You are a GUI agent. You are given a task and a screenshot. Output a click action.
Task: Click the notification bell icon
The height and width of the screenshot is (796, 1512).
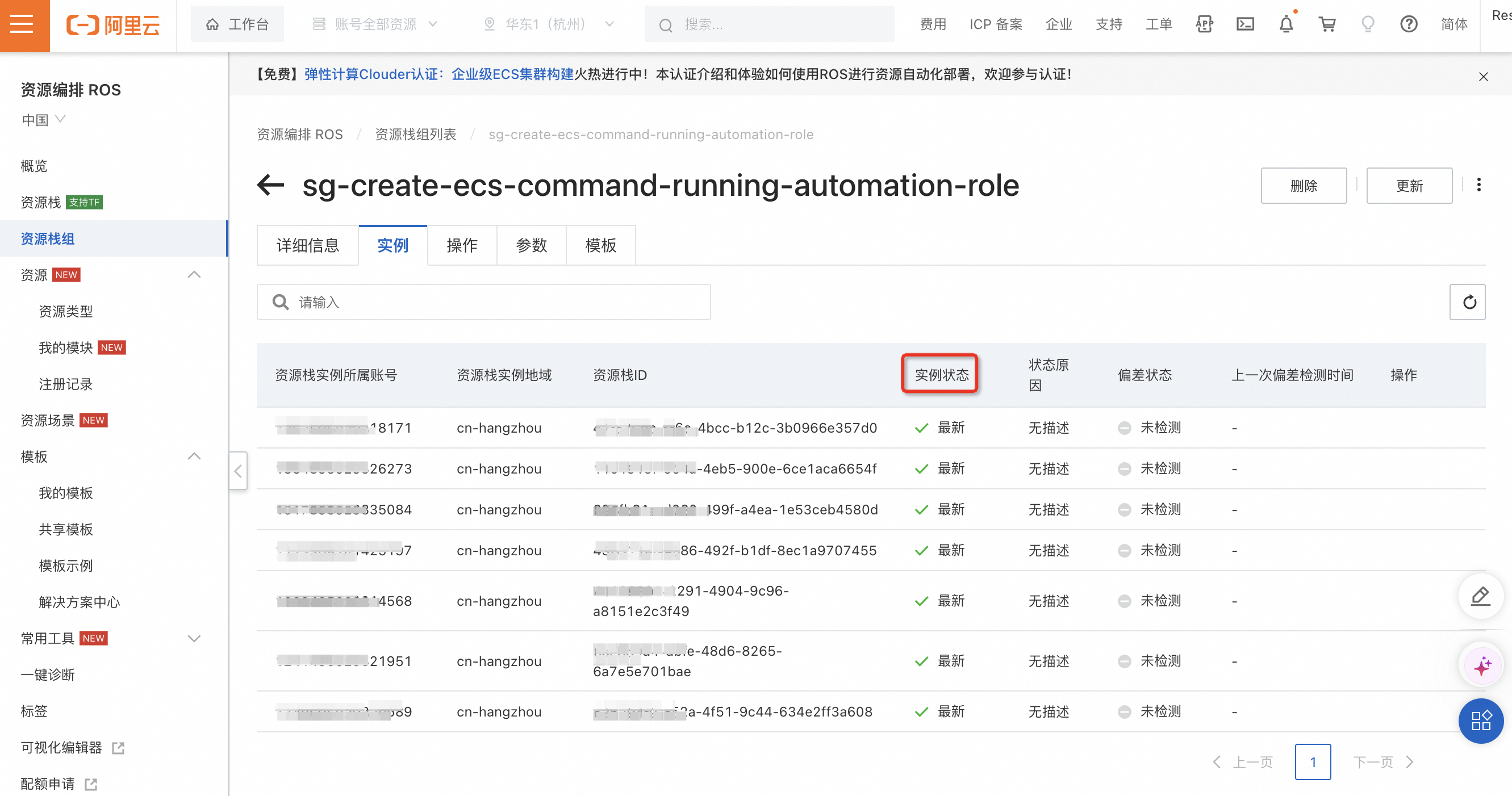1285,24
